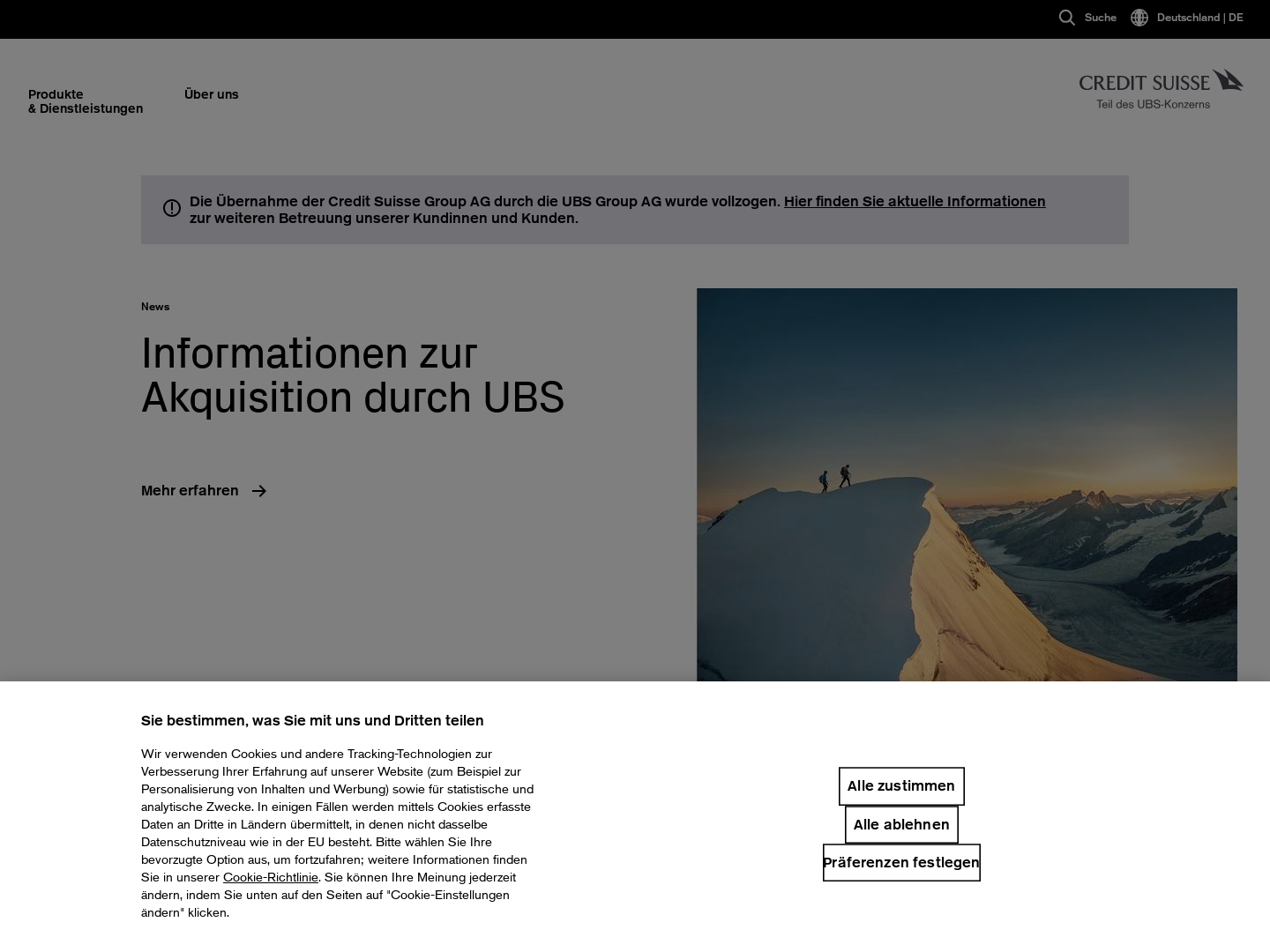
Task: Reject cookies with Alle ablehnen
Action: click(901, 825)
